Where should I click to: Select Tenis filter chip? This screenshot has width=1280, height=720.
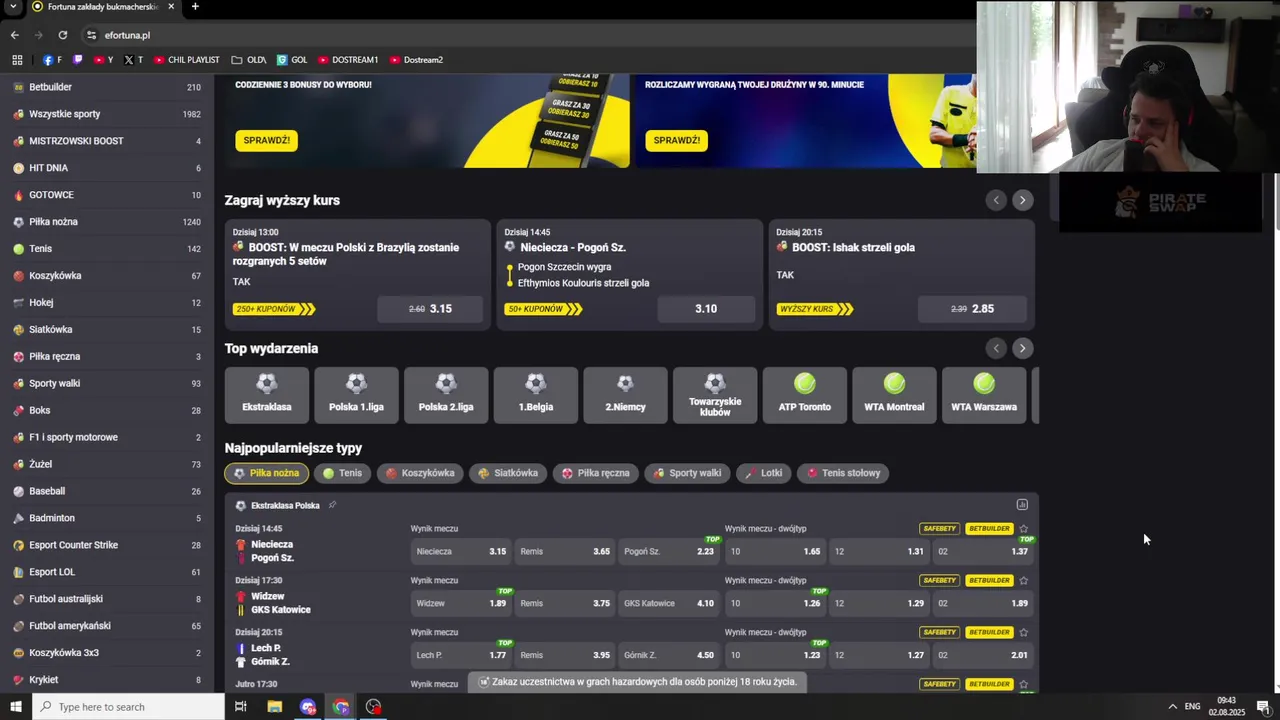tap(342, 473)
